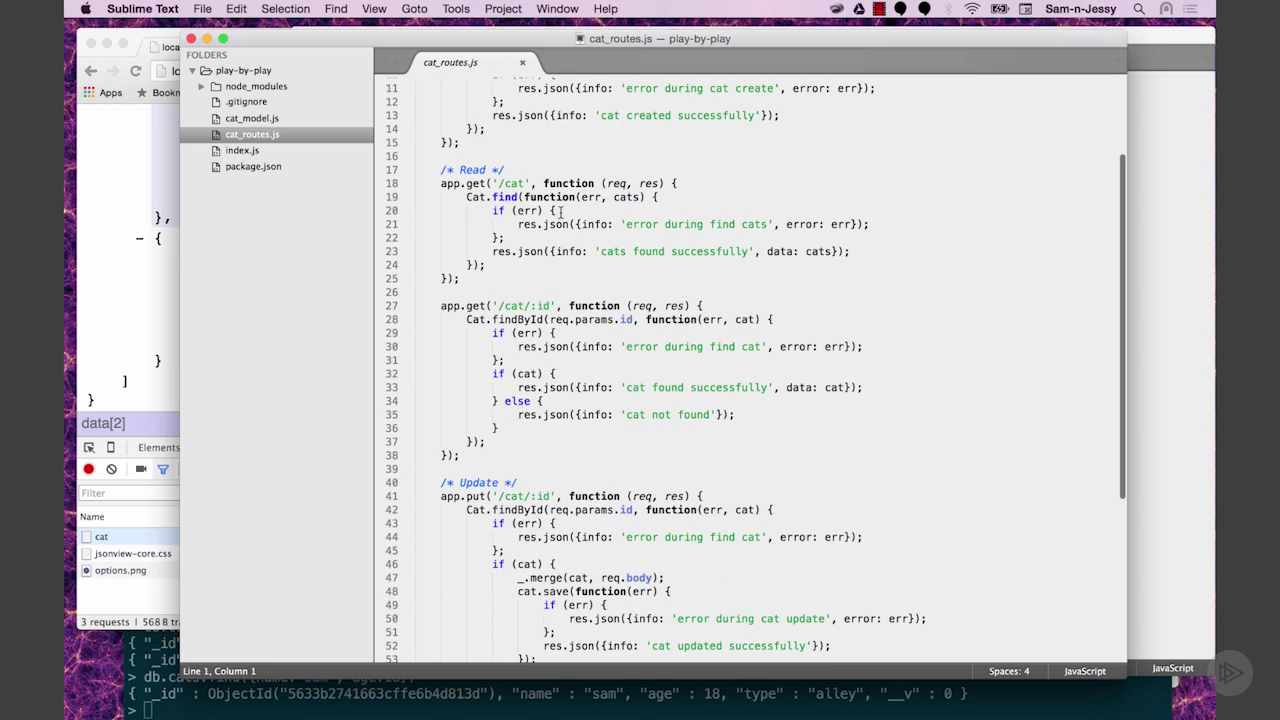The height and width of the screenshot is (720, 1280).
Task: Expand the node_modules folder
Action: tap(201, 87)
